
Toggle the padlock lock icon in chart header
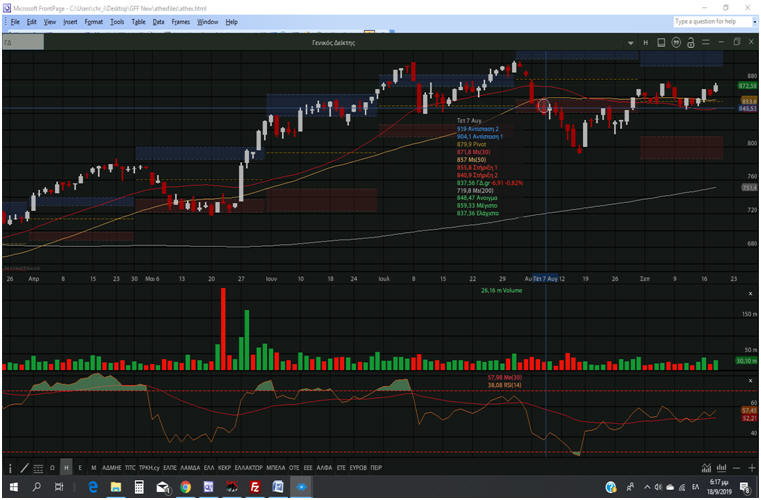tap(691, 43)
